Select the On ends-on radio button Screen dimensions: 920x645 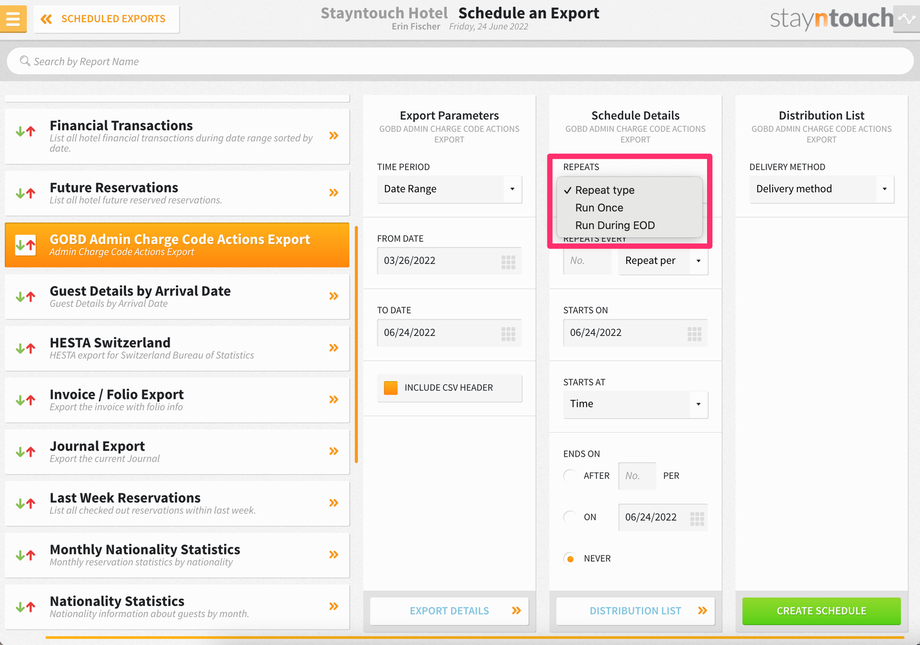click(x=569, y=517)
